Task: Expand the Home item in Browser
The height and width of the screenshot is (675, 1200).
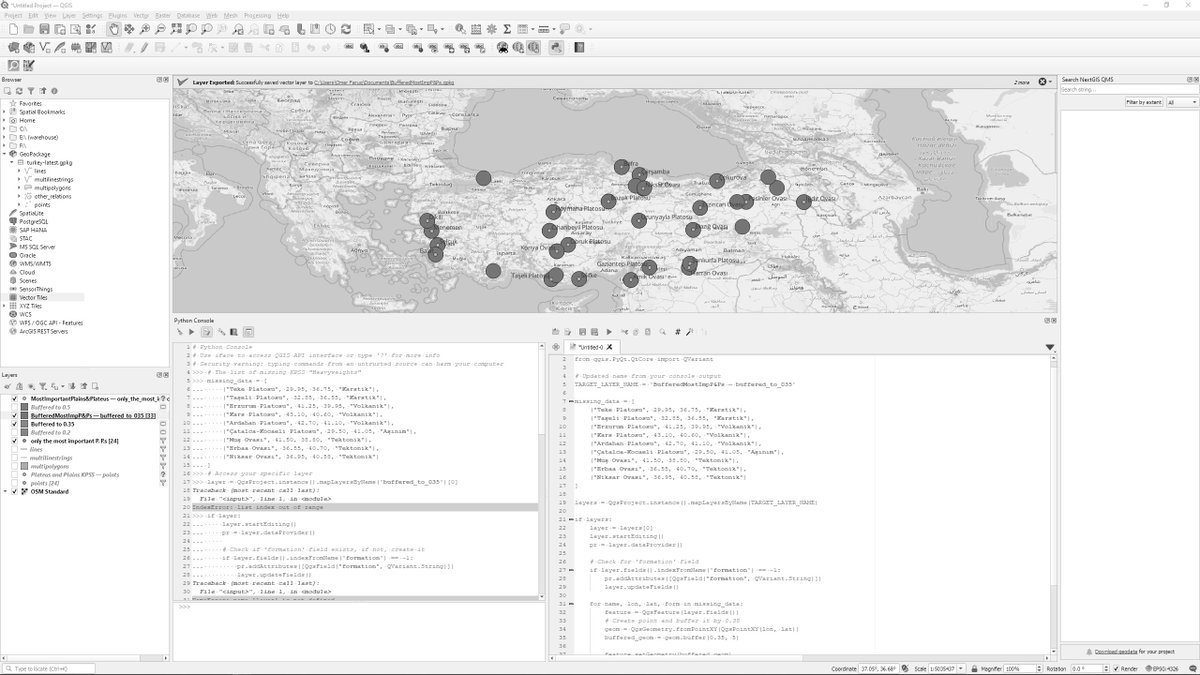Action: (x=4, y=120)
